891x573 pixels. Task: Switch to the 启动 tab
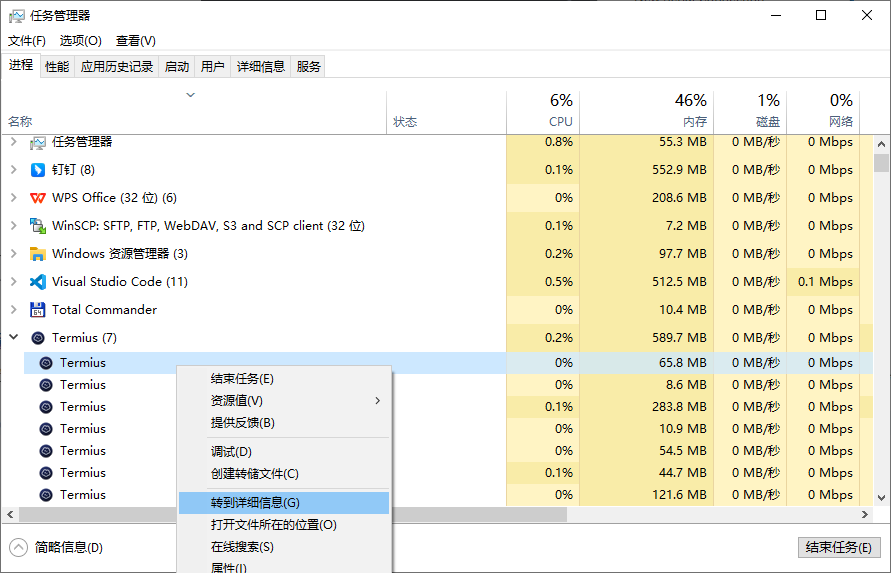point(177,67)
